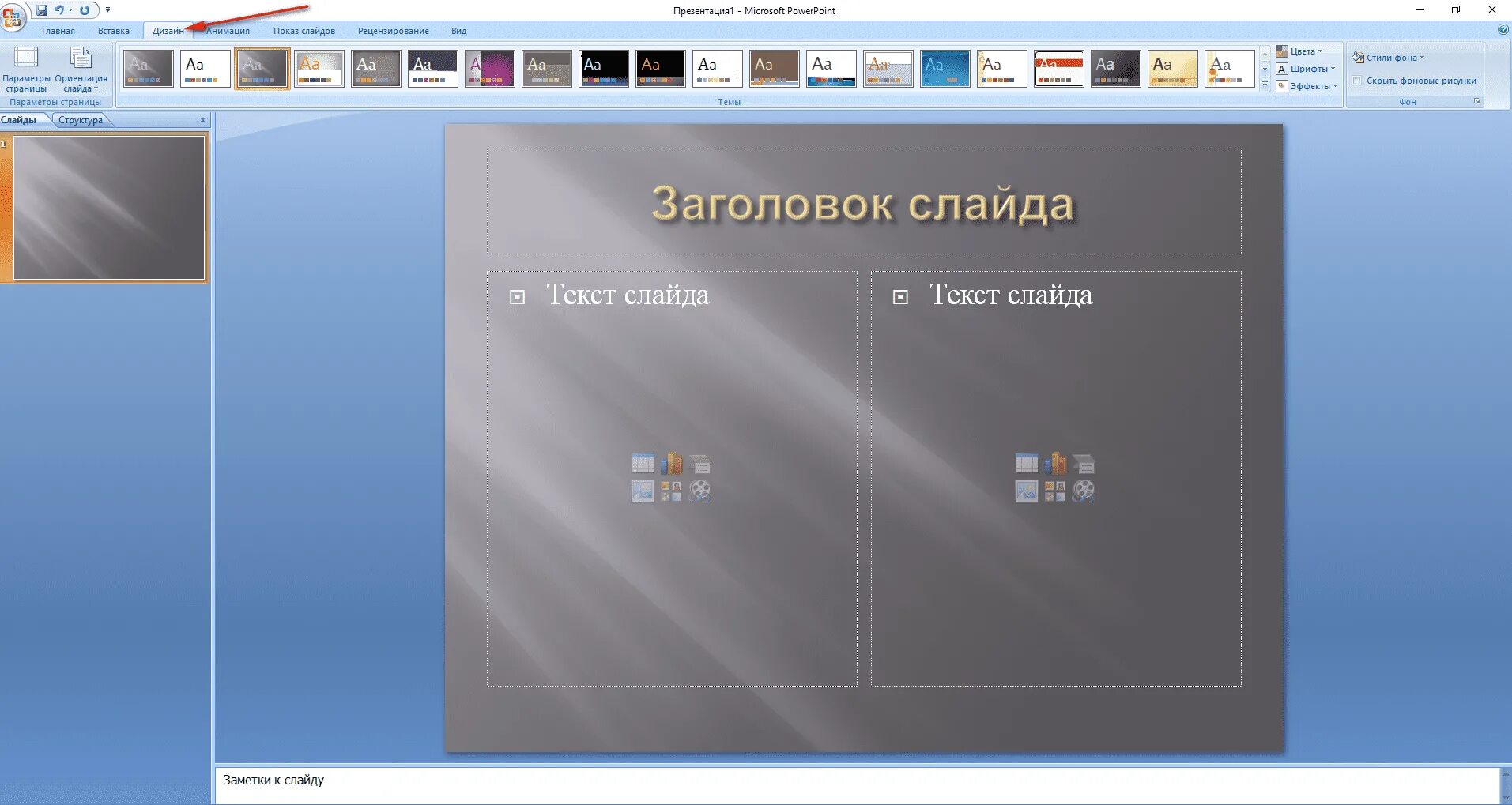Apply the red-banner white theme
This screenshot has width=1512, height=805.
[1059, 69]
